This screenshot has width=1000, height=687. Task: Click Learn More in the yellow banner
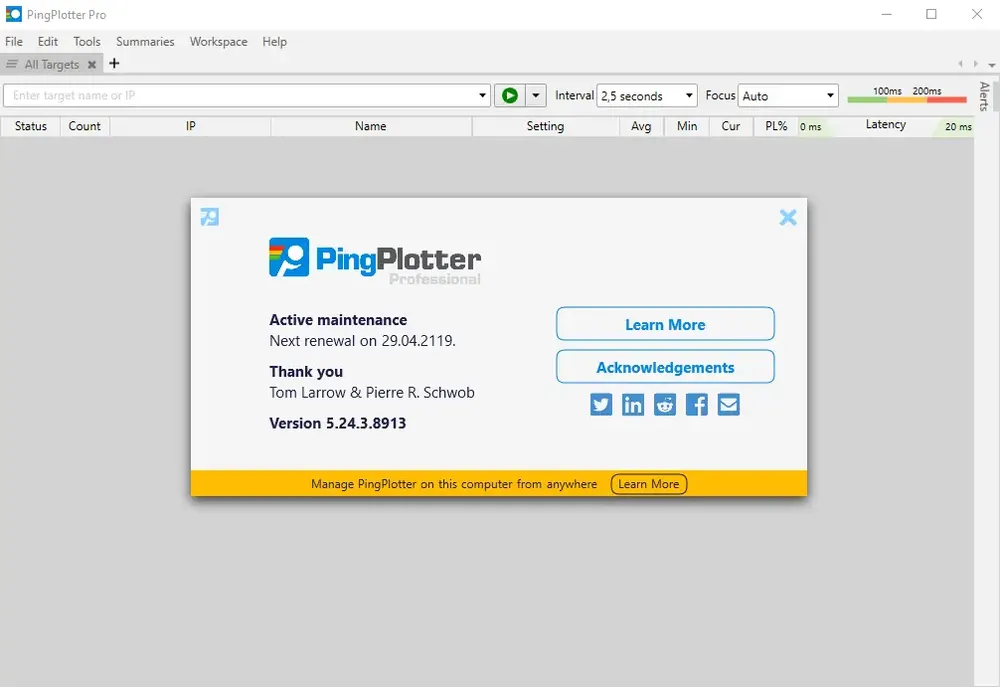click(649, 484)
